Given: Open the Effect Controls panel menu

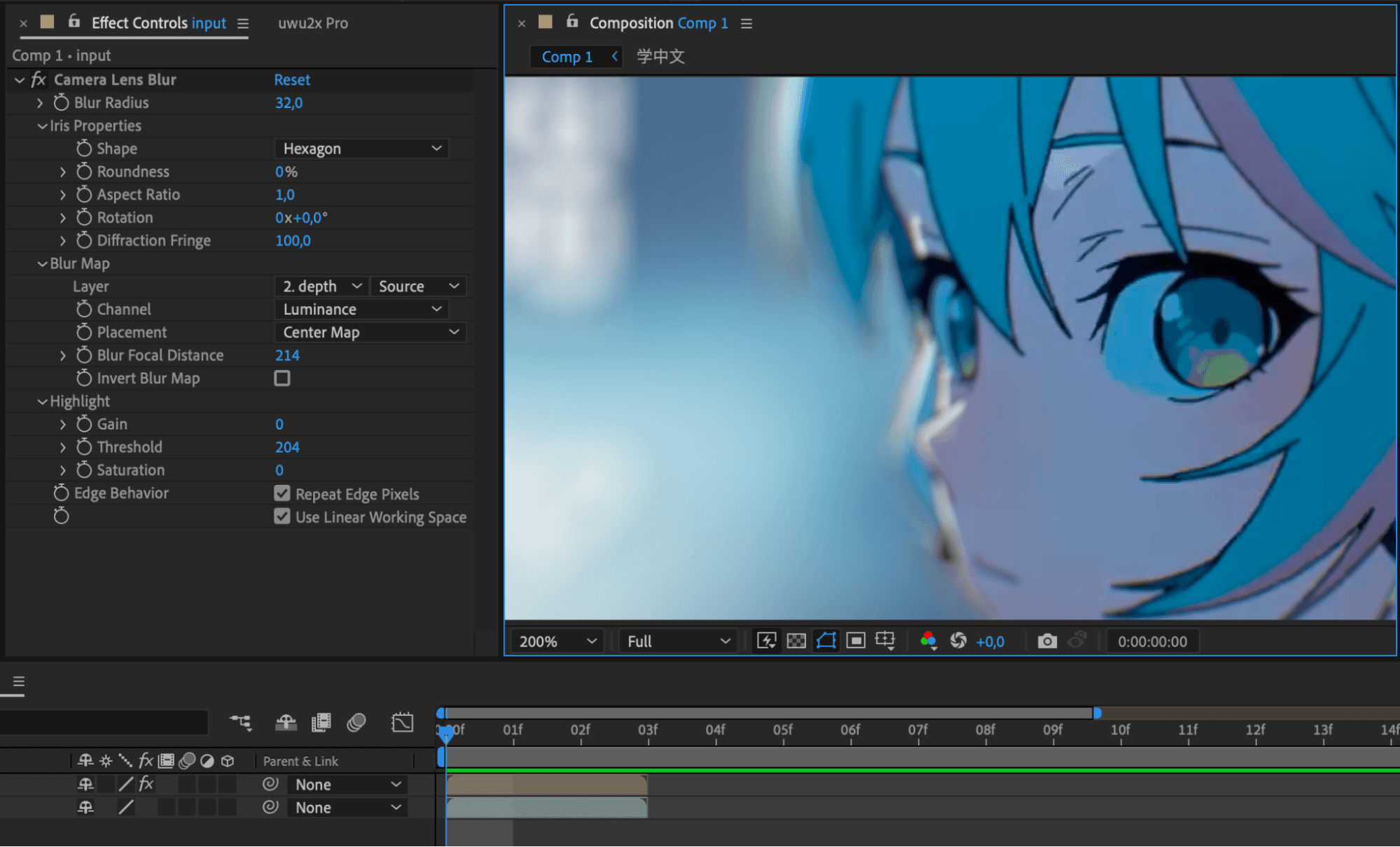Looking at the screenshot, I should [x=243, y=24].
